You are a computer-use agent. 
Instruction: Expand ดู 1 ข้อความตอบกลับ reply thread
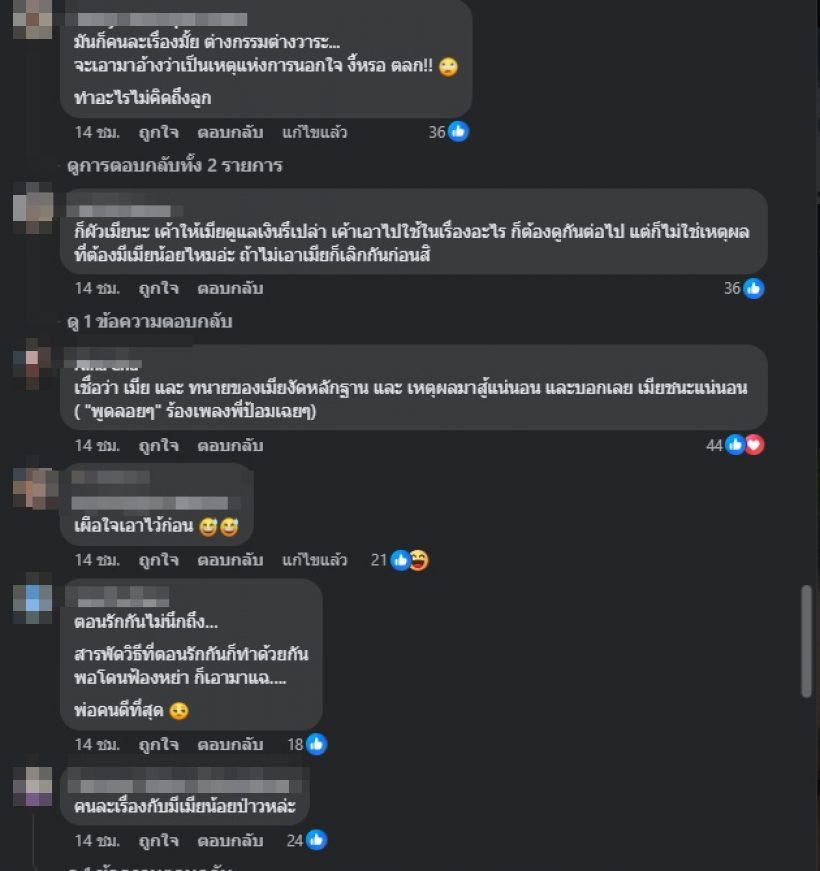tap(149, 322)
